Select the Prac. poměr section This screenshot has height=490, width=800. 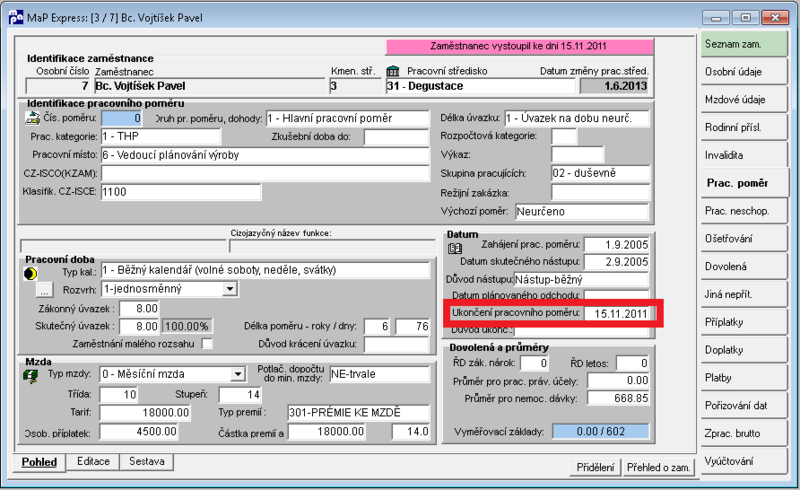pos(744,183)
